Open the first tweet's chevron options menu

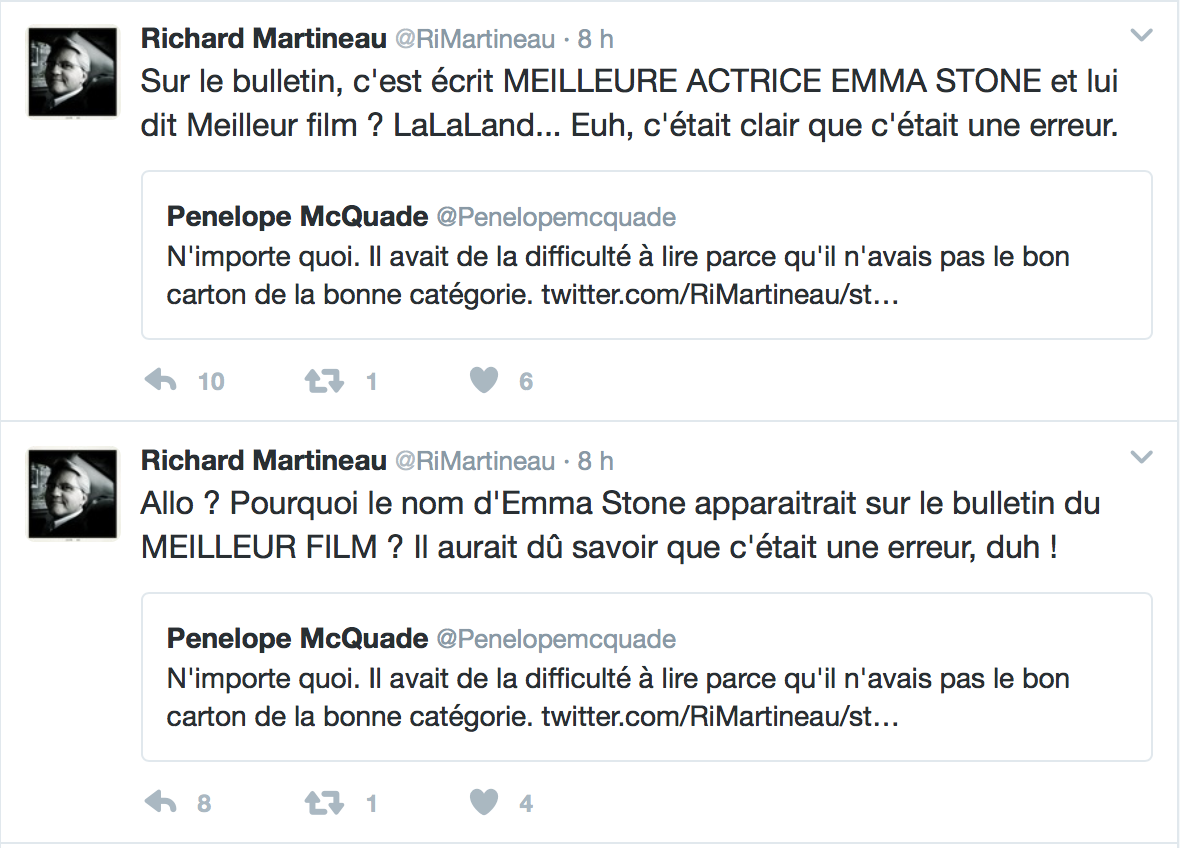1142,35
